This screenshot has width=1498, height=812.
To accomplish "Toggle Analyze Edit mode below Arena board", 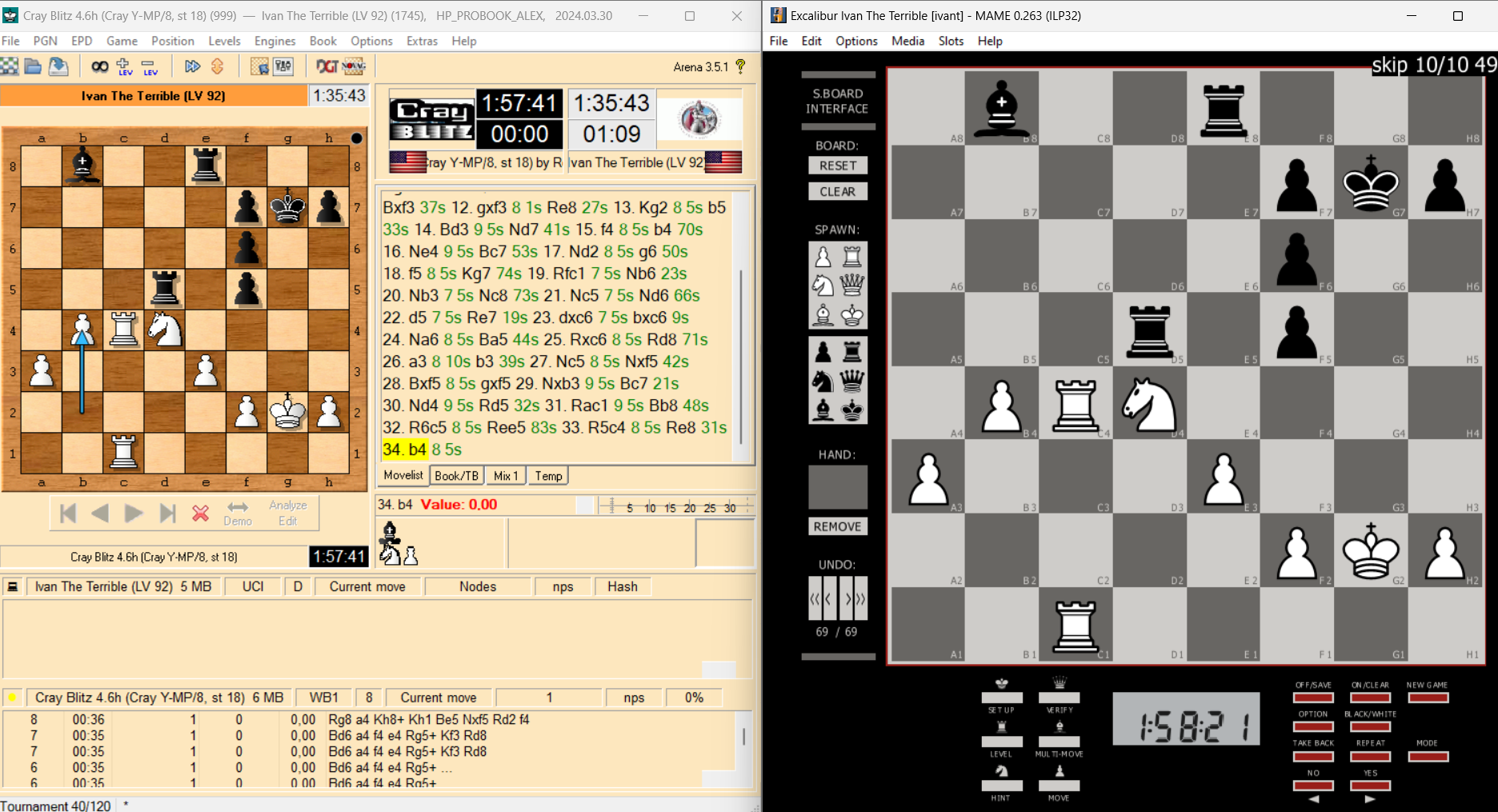I will click(288, 513).
